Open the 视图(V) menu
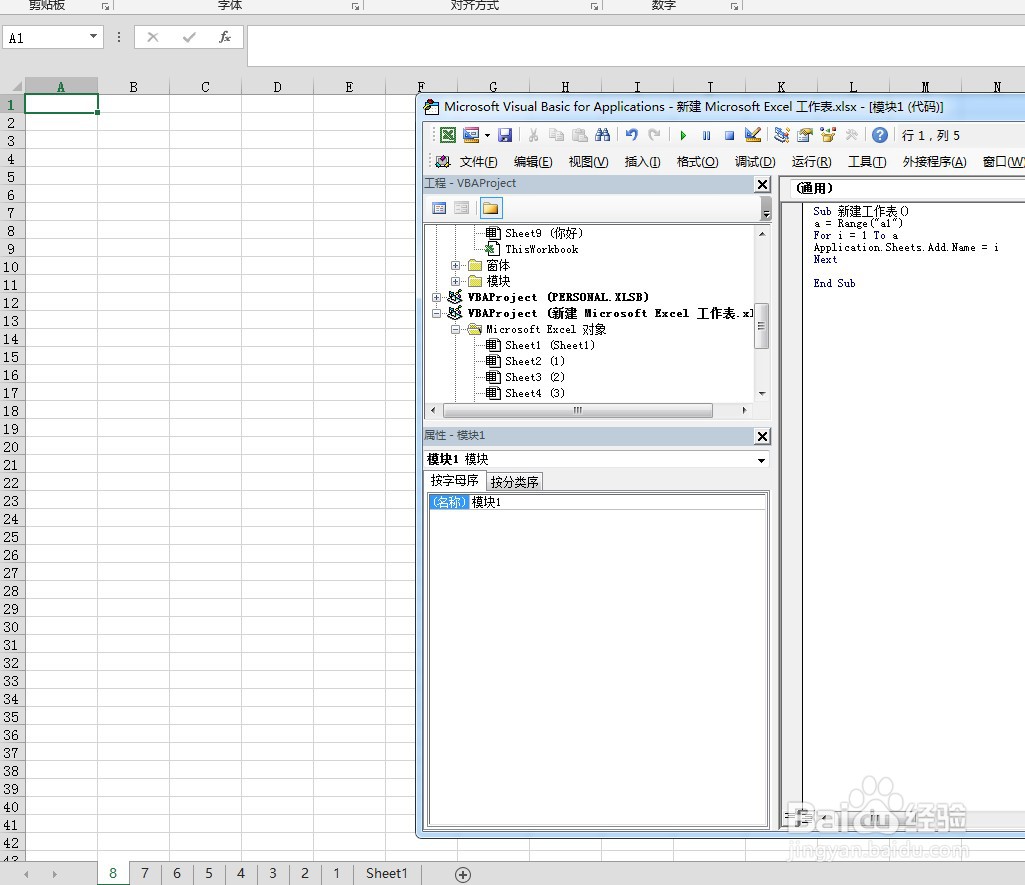This screenshot has height=885, width=1025. (x=588, y=162)
